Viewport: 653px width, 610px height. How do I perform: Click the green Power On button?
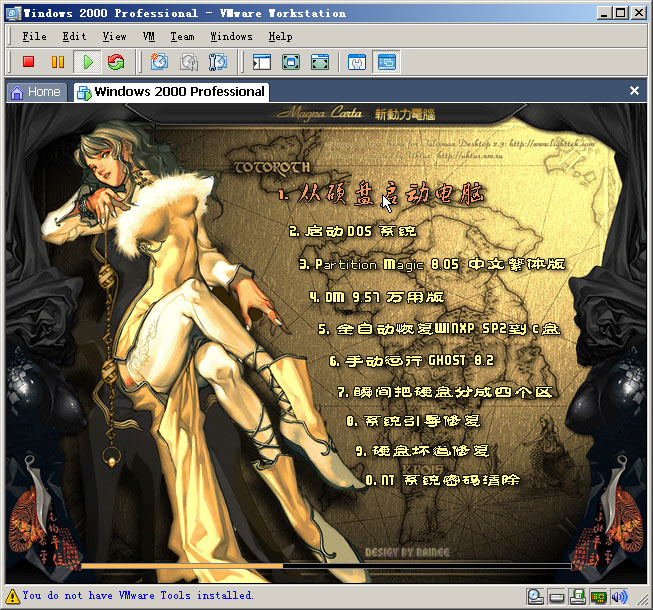tap(87, 62)
